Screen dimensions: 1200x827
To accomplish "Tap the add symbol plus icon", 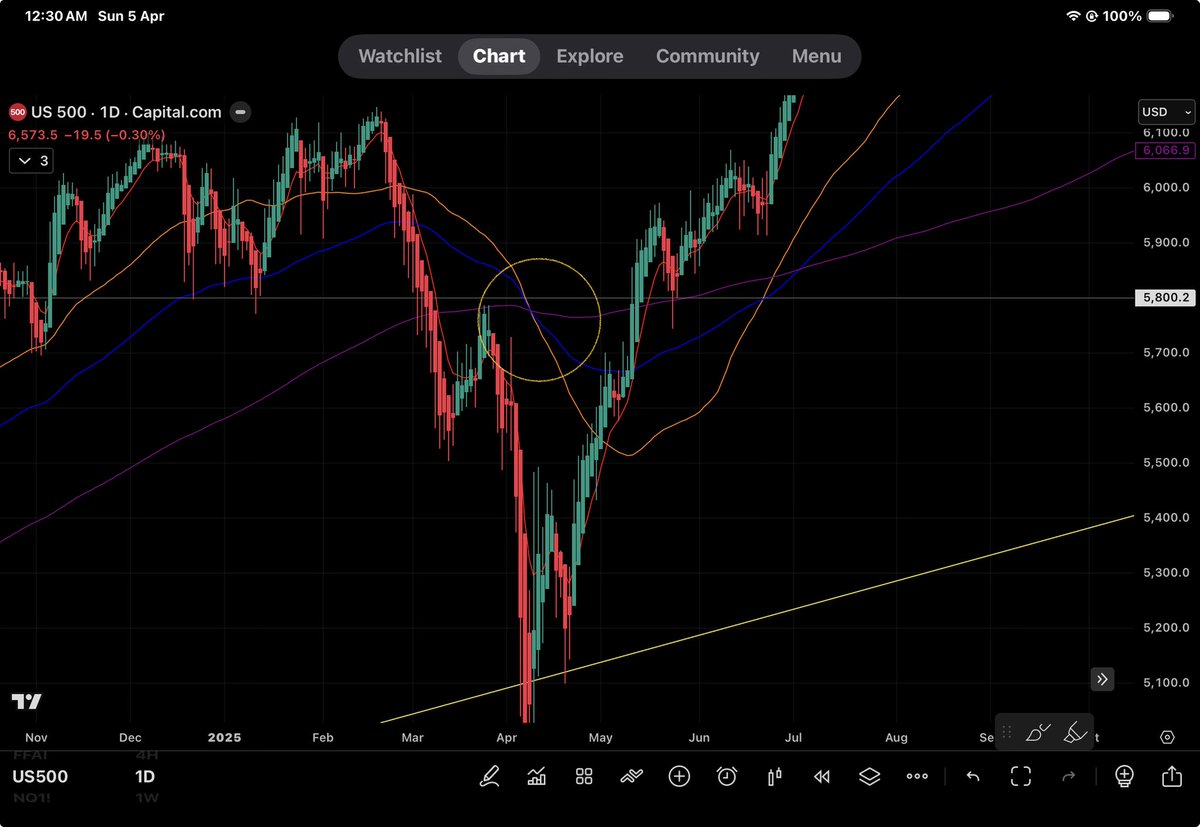I will [679, 776].
